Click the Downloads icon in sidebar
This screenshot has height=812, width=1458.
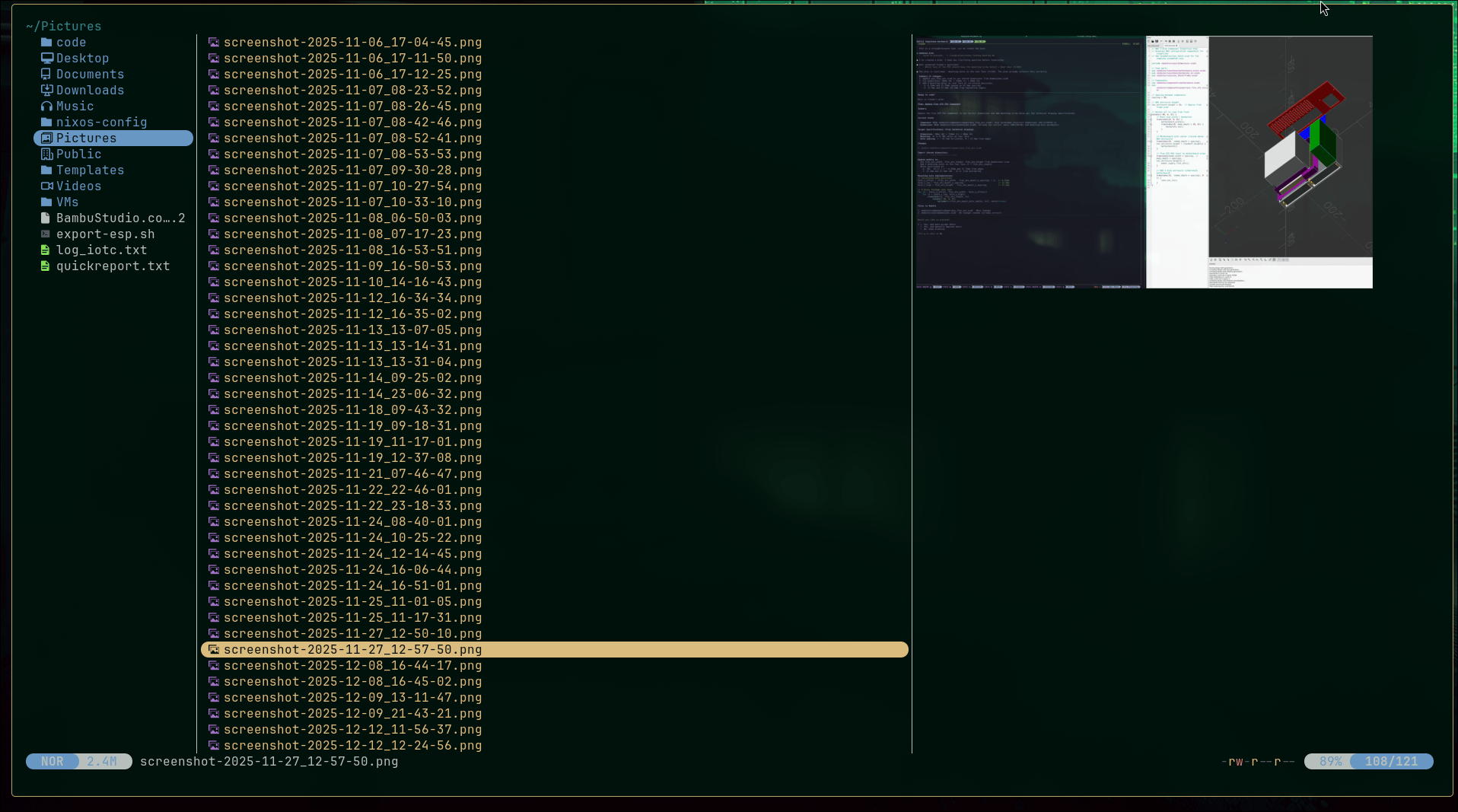pyautogui.click(x=46, y=90)
